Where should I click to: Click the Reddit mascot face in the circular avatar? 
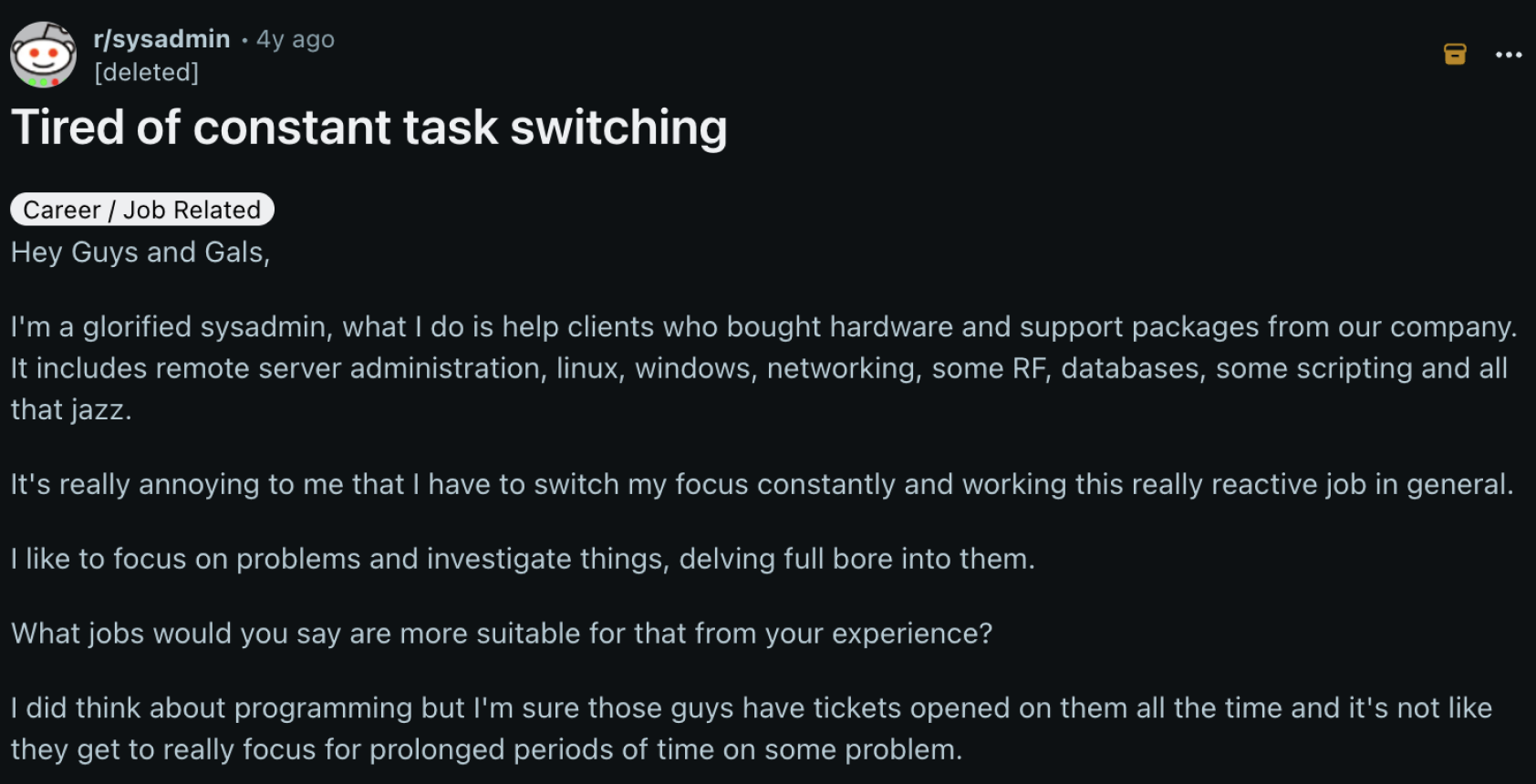(x=43, y=54)
